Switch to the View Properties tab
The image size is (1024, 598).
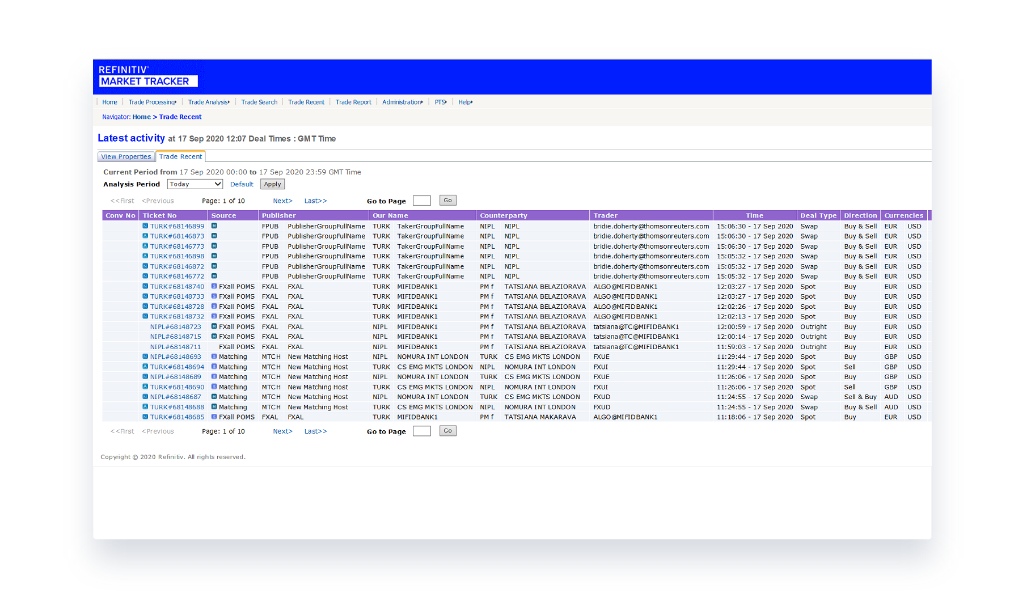[x=126, y=156]
